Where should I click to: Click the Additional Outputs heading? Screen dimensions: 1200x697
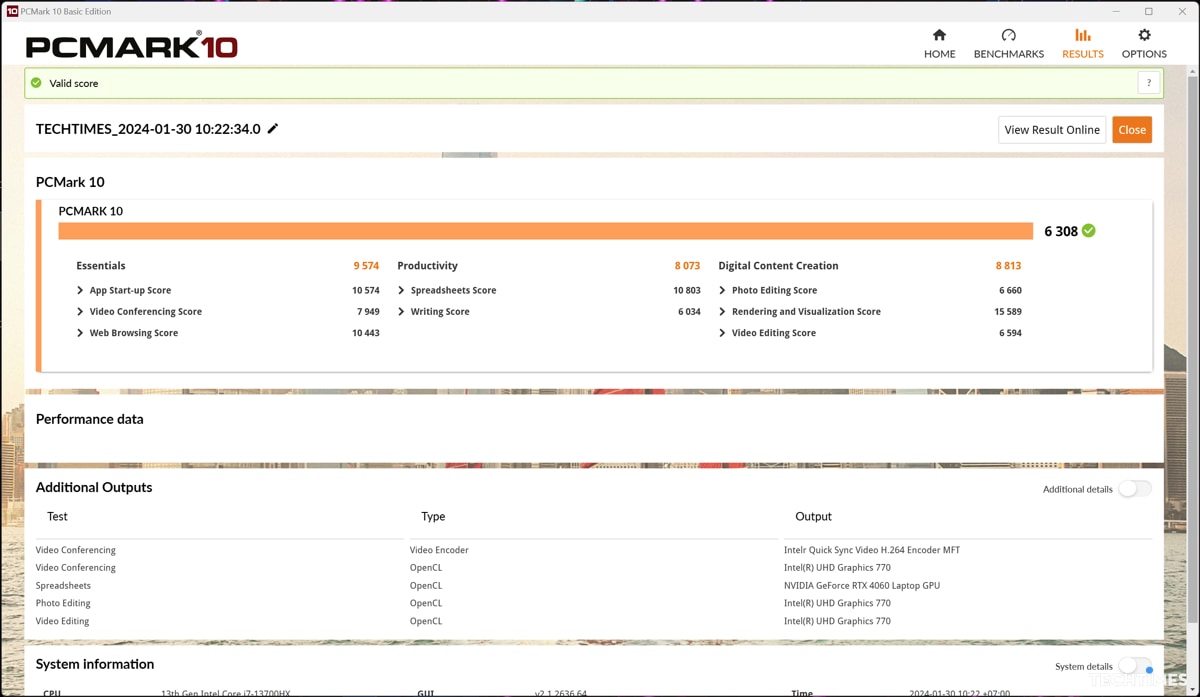click(x=94, y=488)
